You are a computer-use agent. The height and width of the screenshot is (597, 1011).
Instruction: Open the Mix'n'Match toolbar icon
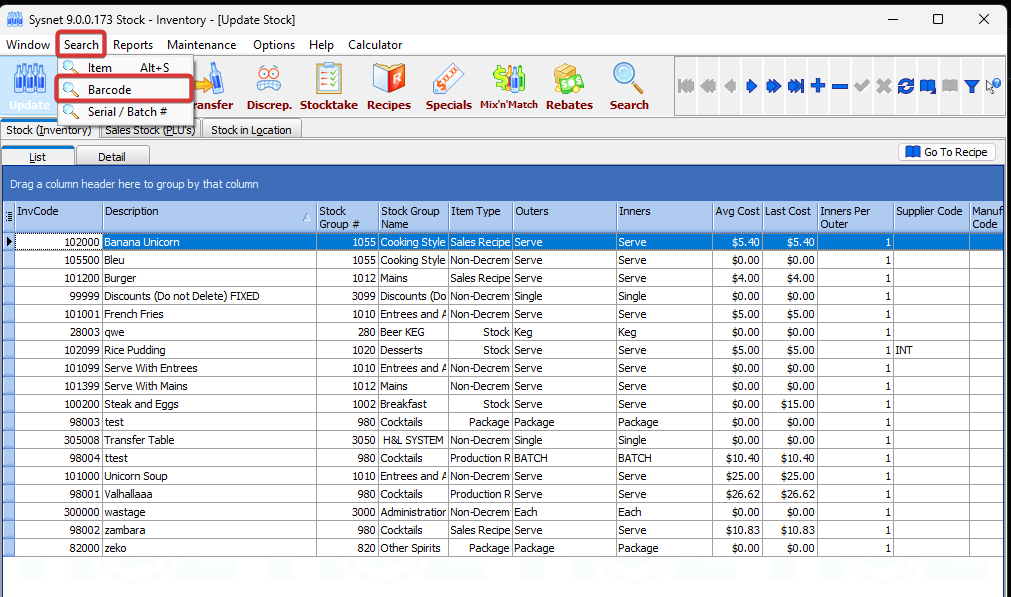point(509,87)
